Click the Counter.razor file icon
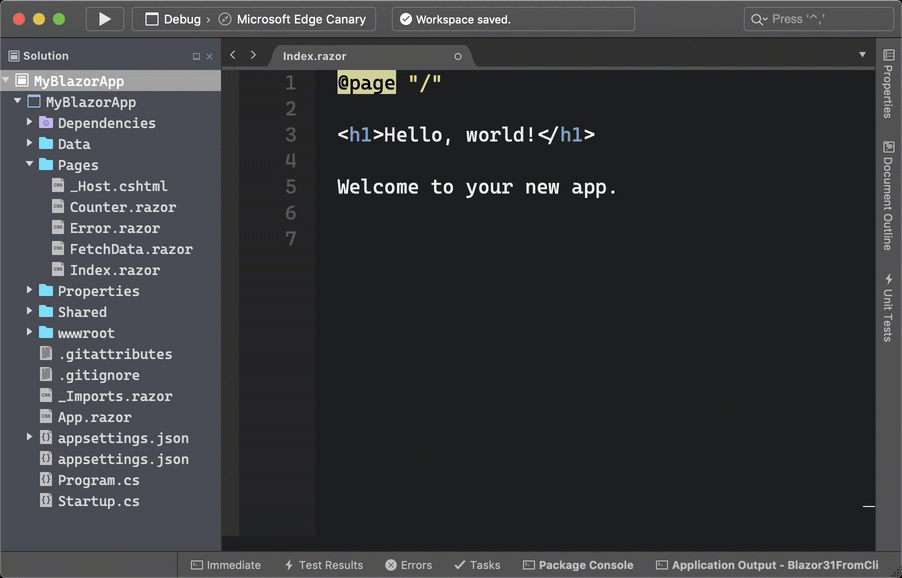This screenshot has width=902, height=578. pos(58,206)
